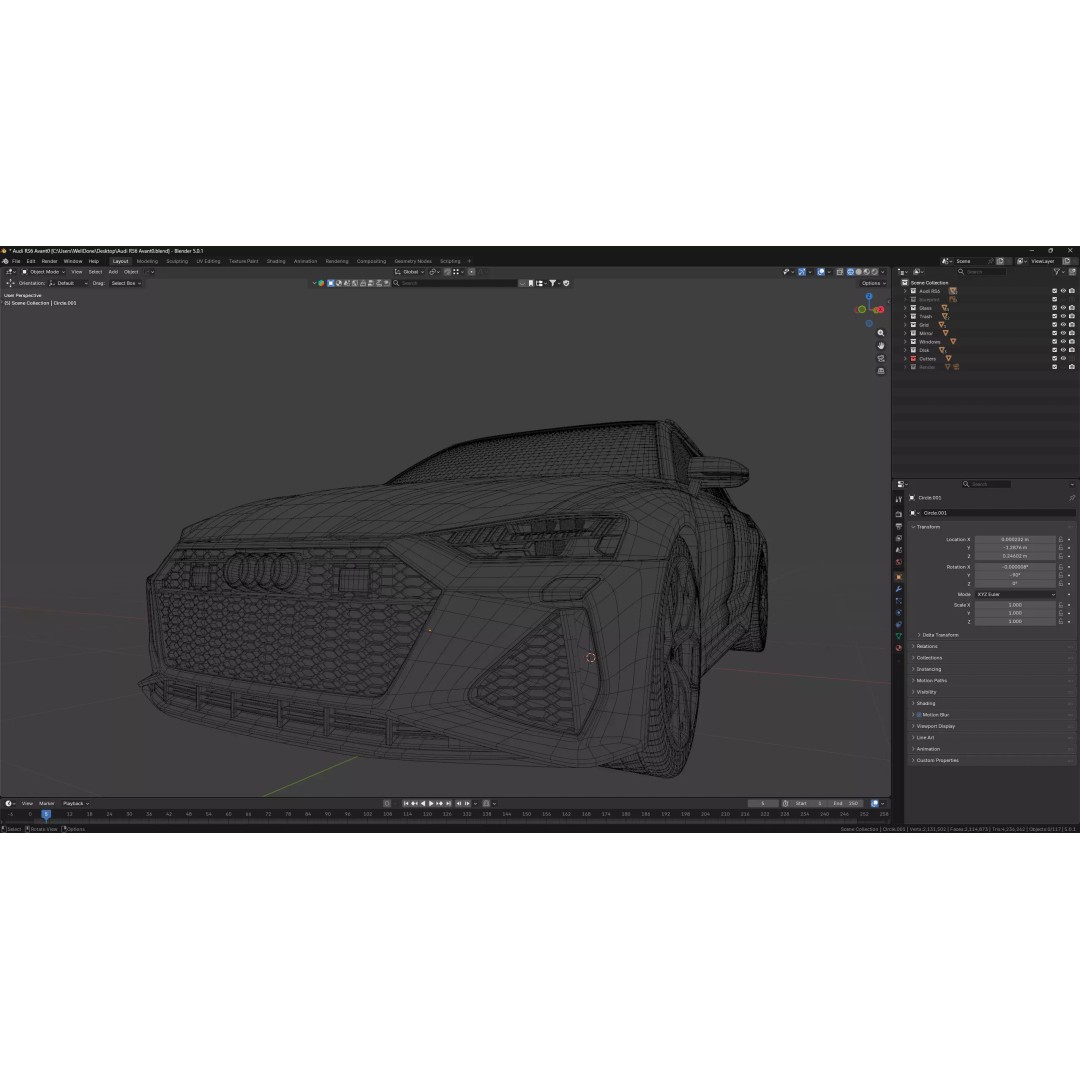Expand the Cutters collection
Screen dimensions: 1080x1080
point(905,358)
